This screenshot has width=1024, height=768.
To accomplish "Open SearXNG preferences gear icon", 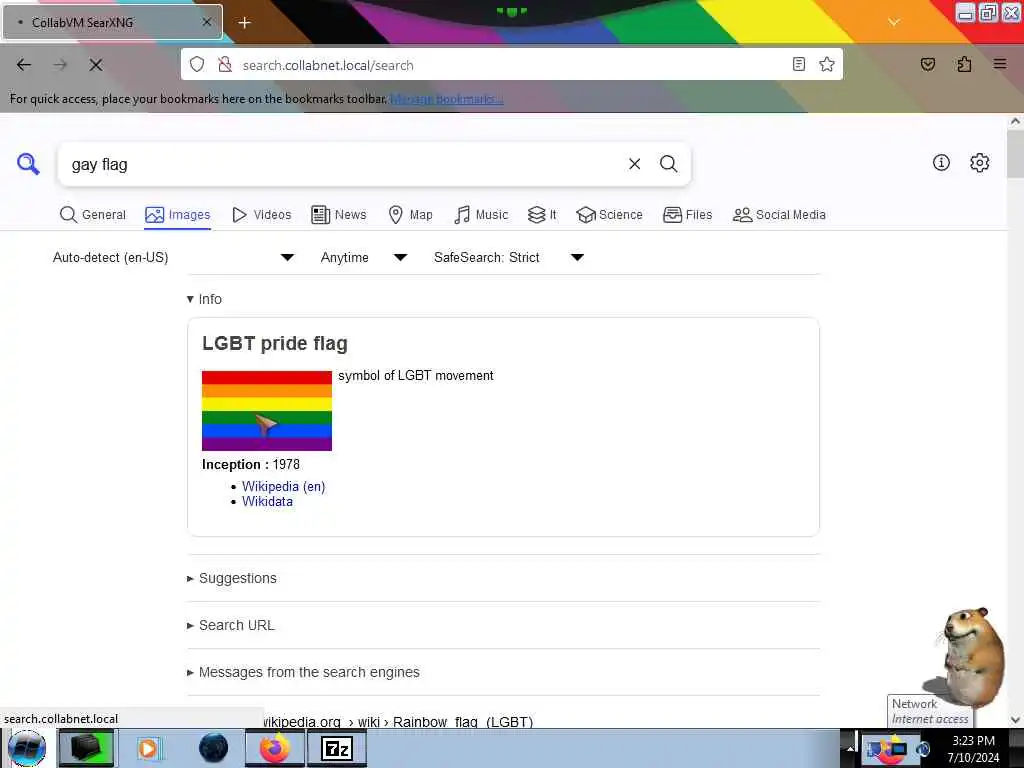I will pos(979,163).
